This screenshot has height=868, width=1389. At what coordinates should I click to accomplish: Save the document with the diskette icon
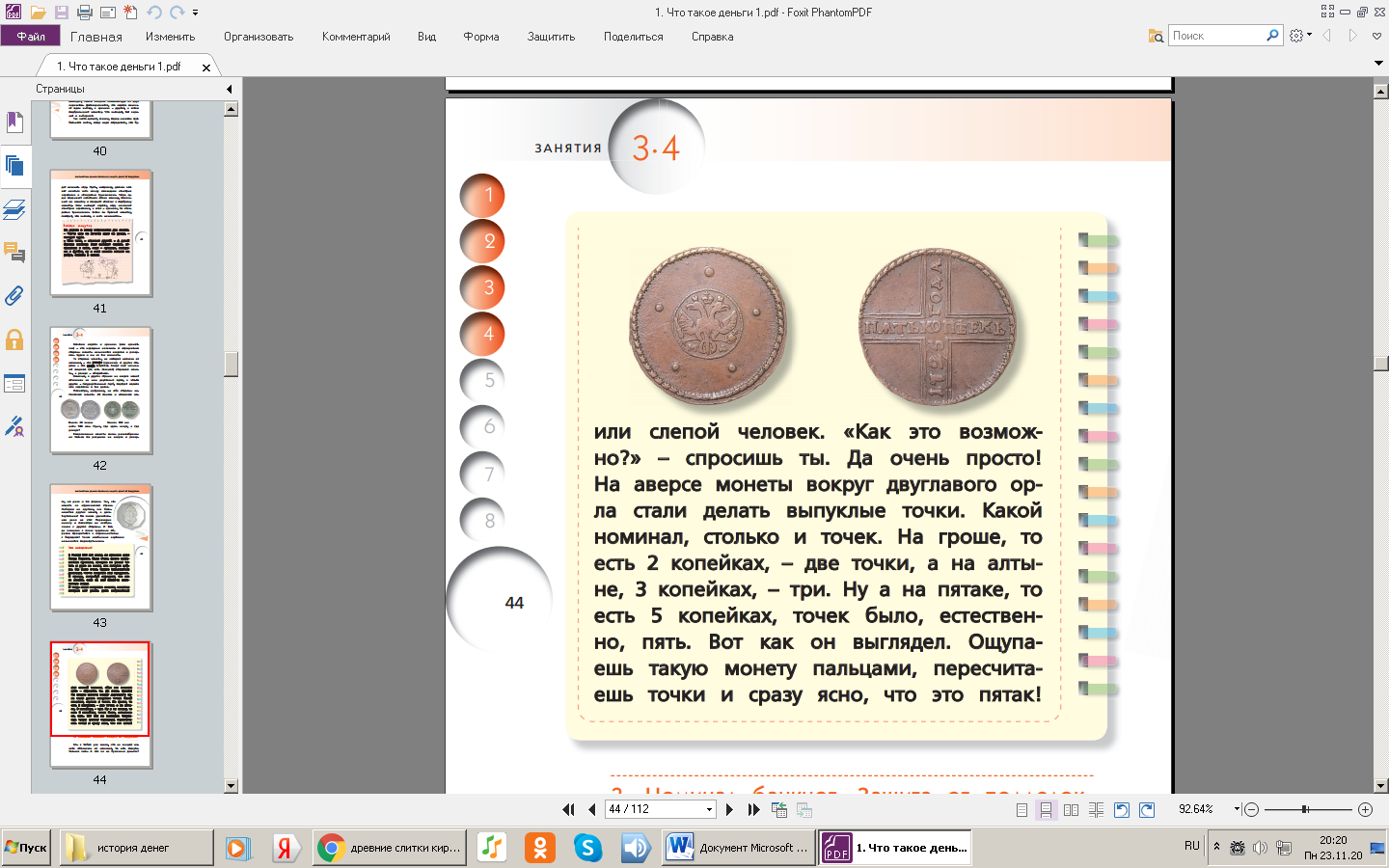61,13
